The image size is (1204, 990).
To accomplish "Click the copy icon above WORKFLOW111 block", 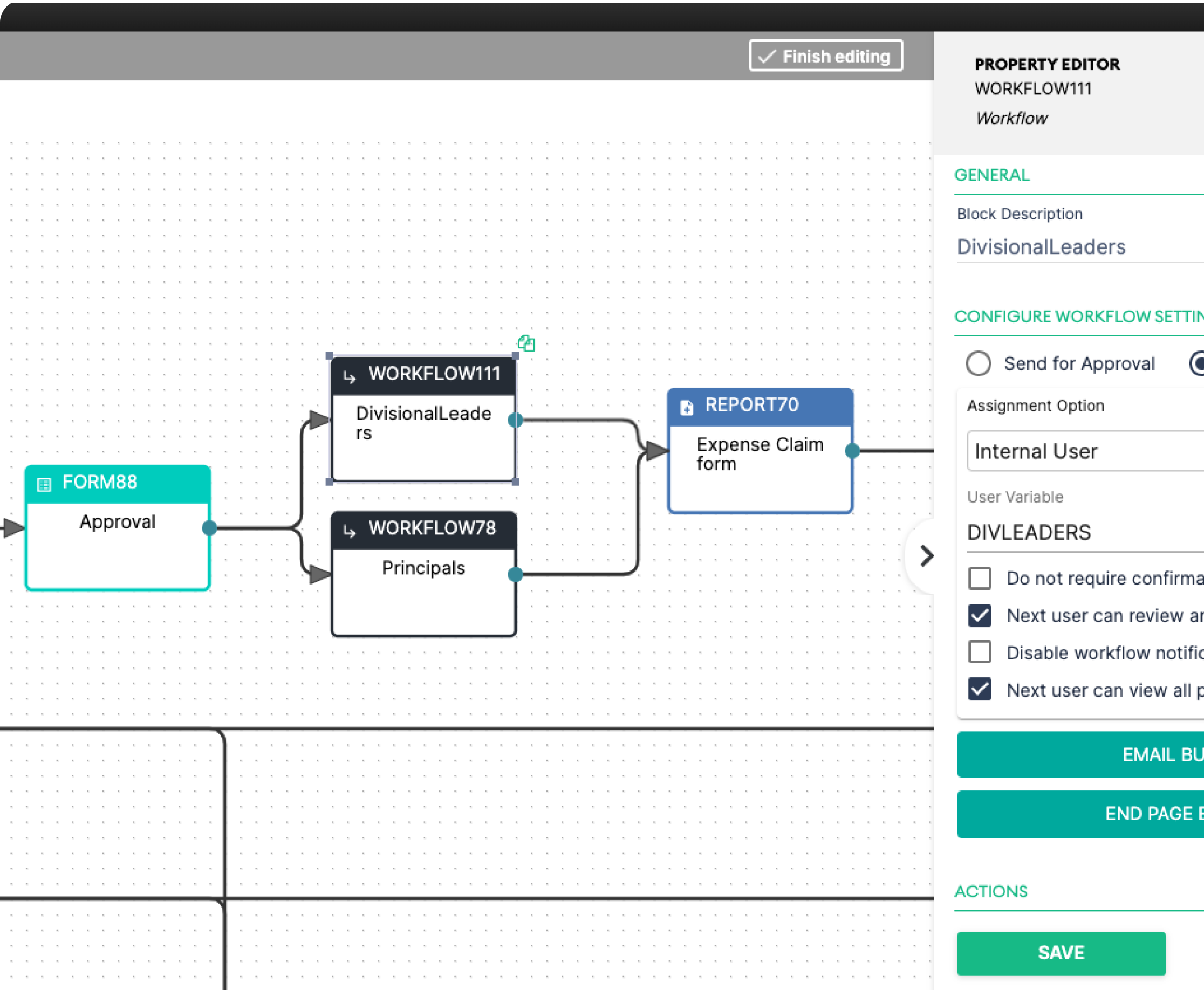I will click(x=526, y=343).
